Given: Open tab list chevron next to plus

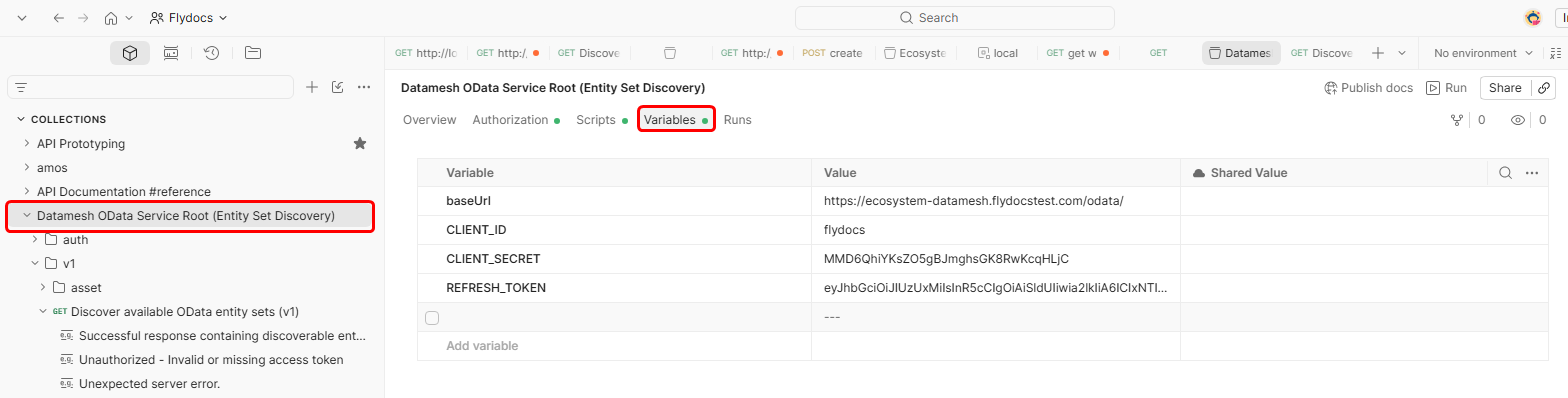Looking at the screenshot, I should click(x=1402, y=53).
